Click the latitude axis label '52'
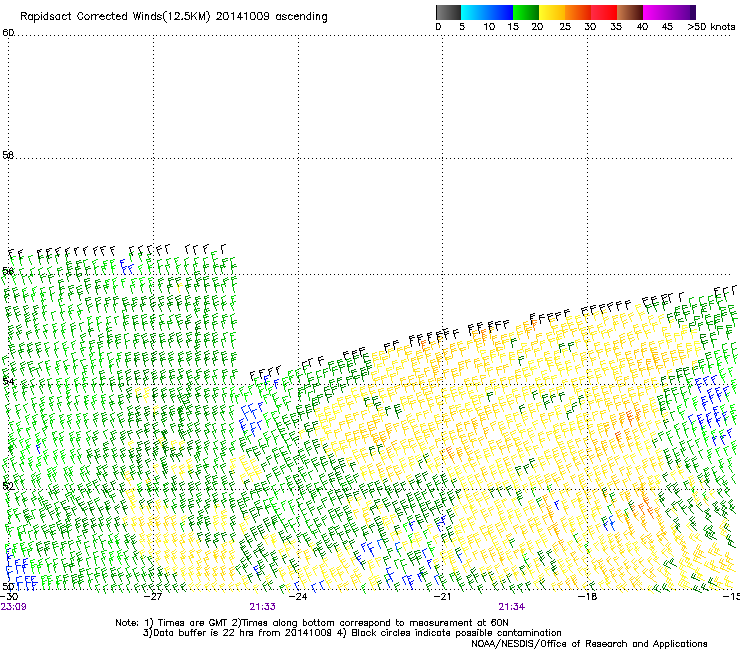This screenshot has width=740, height=650. point(8,486)
